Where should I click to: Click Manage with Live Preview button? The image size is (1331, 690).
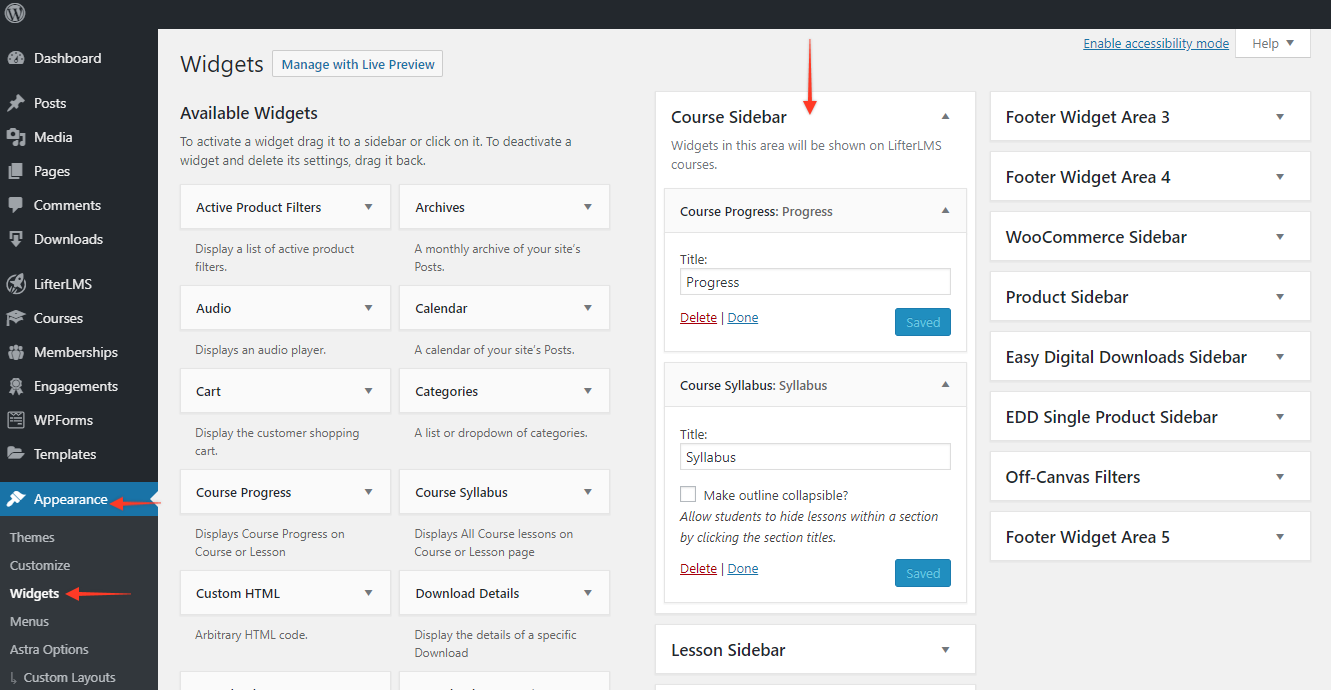(357, 63)
